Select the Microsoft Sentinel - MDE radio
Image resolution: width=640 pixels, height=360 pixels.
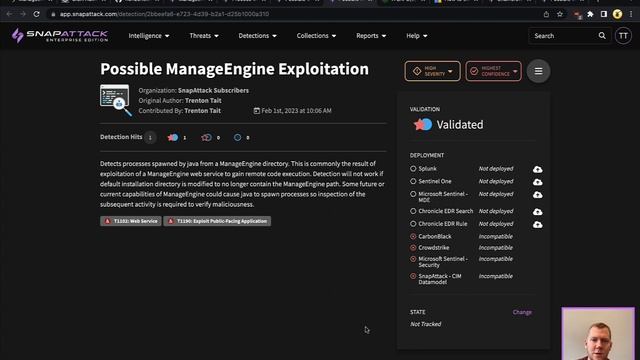(x=413, y=194)
